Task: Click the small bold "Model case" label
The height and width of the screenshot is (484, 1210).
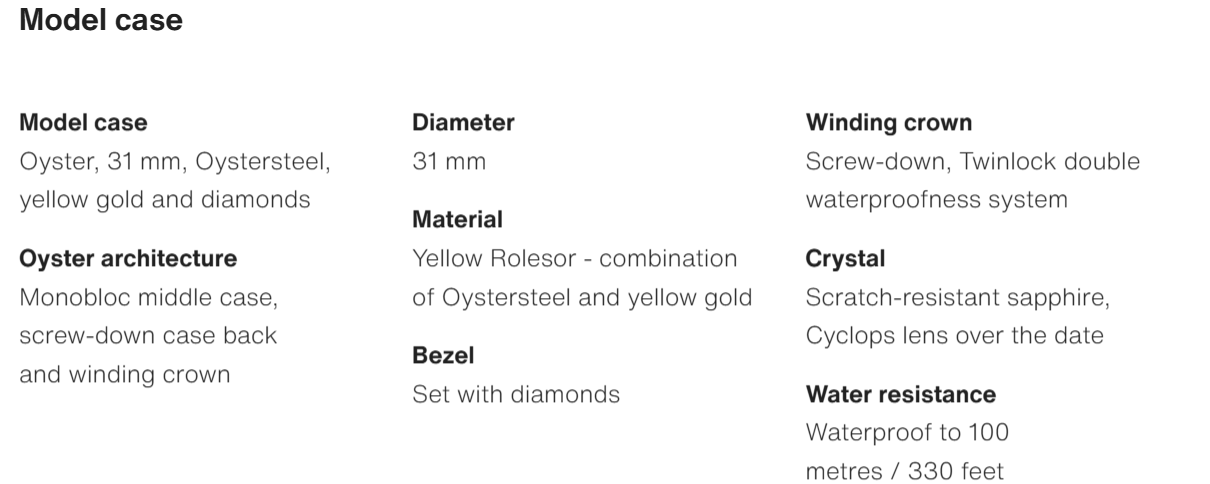Action: pos(83,123)
